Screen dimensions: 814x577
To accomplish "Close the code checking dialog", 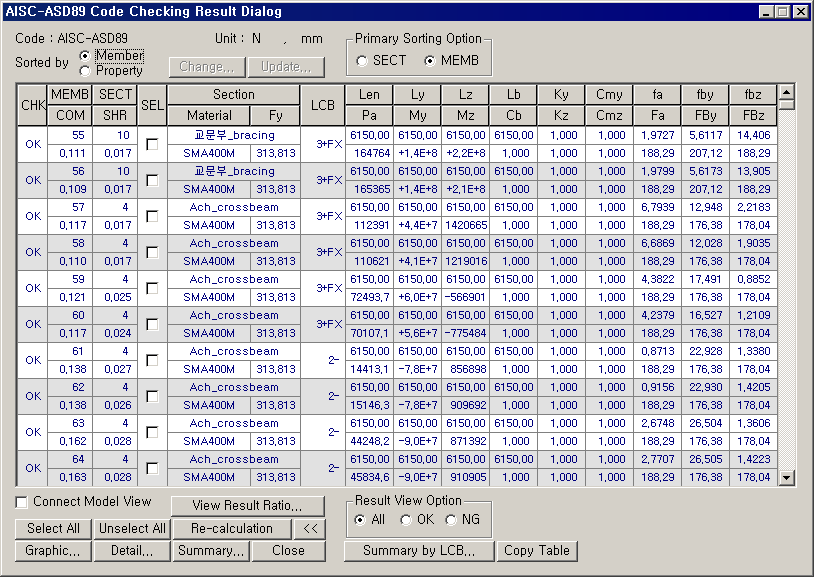I will pos(291,550).
